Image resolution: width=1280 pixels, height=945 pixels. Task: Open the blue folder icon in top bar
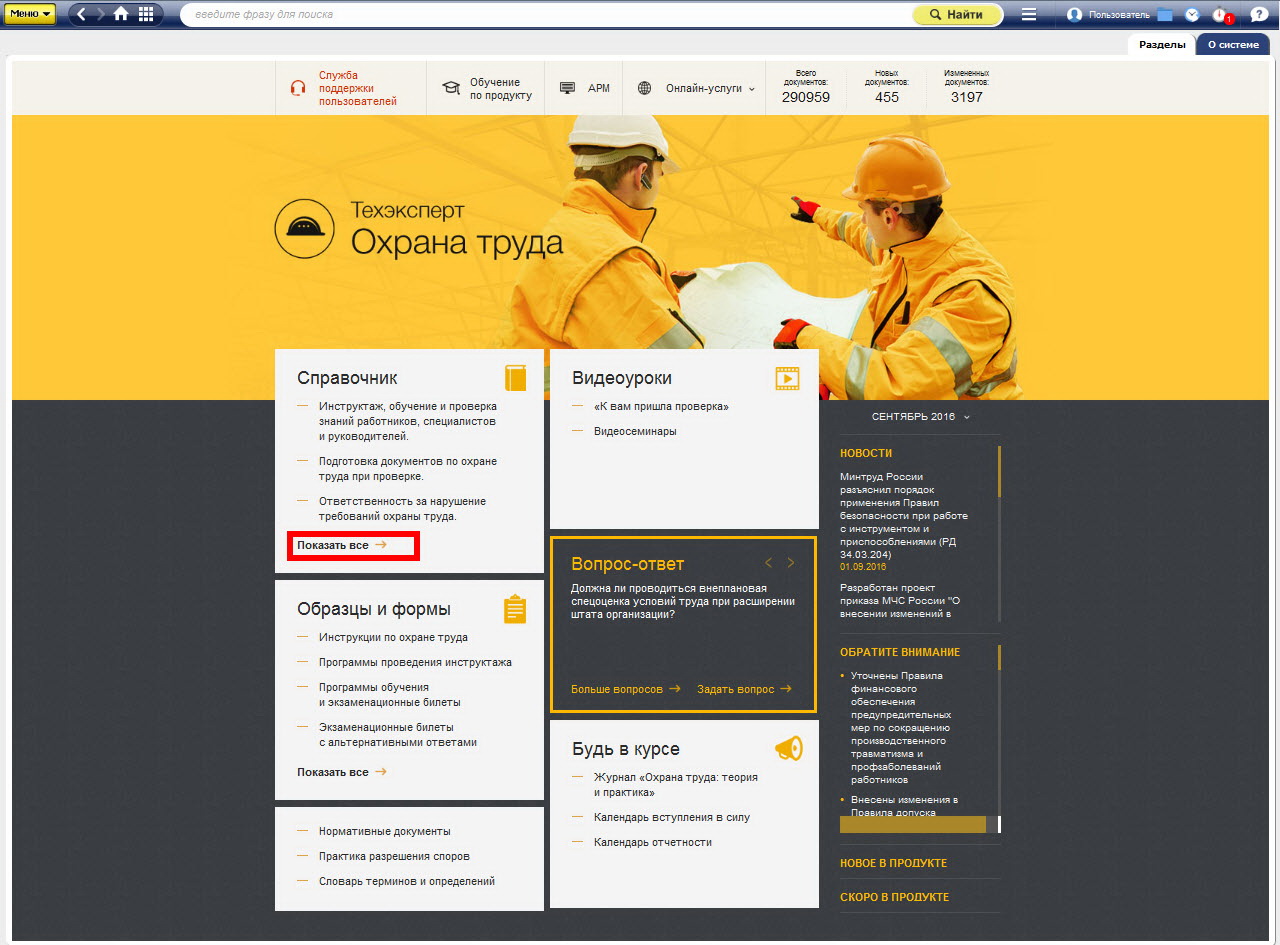click(1165, 15)
